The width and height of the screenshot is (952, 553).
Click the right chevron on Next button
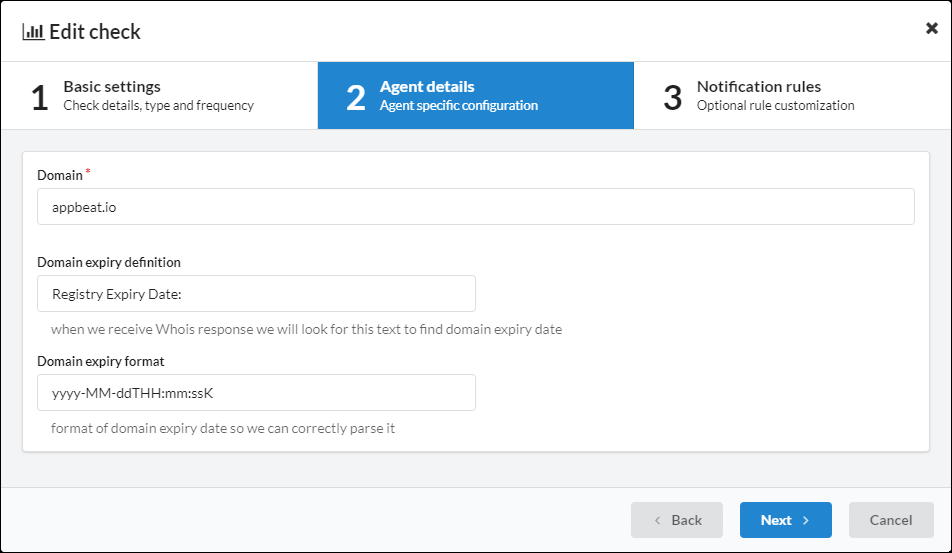806,520
